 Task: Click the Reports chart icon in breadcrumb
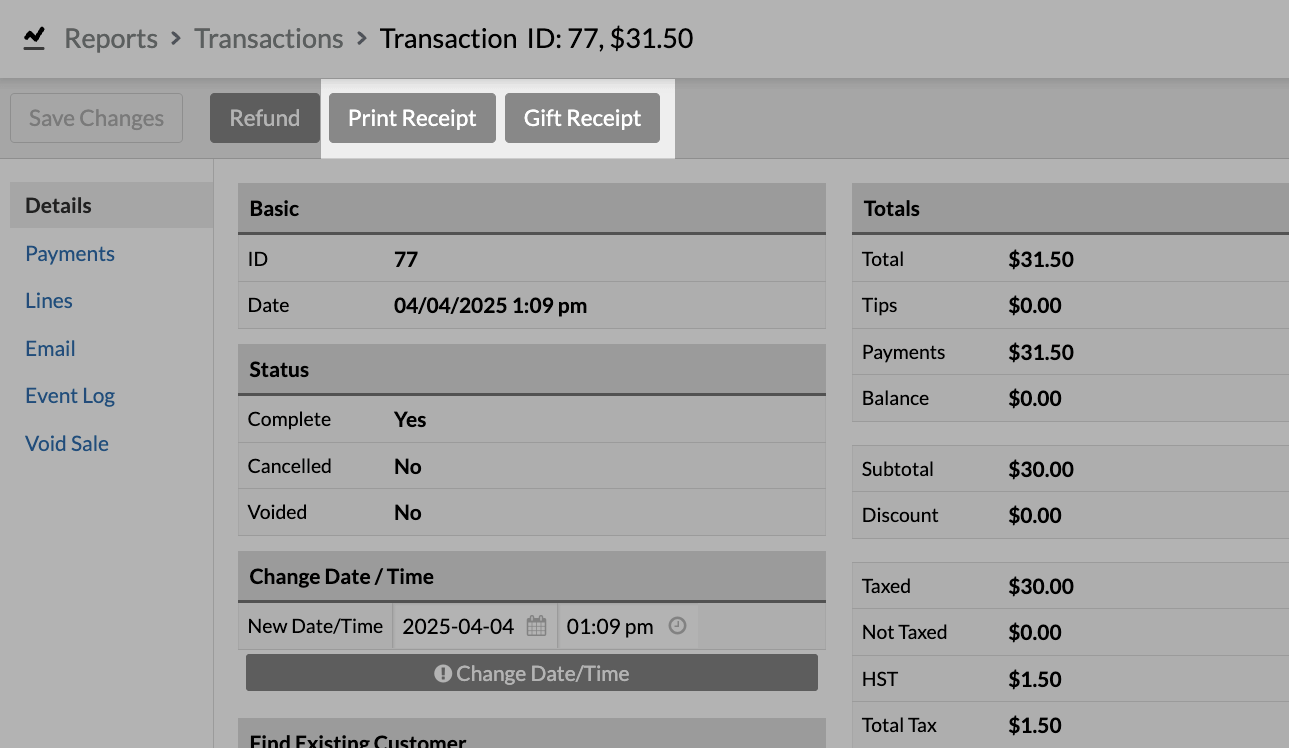tap(34, 38)
